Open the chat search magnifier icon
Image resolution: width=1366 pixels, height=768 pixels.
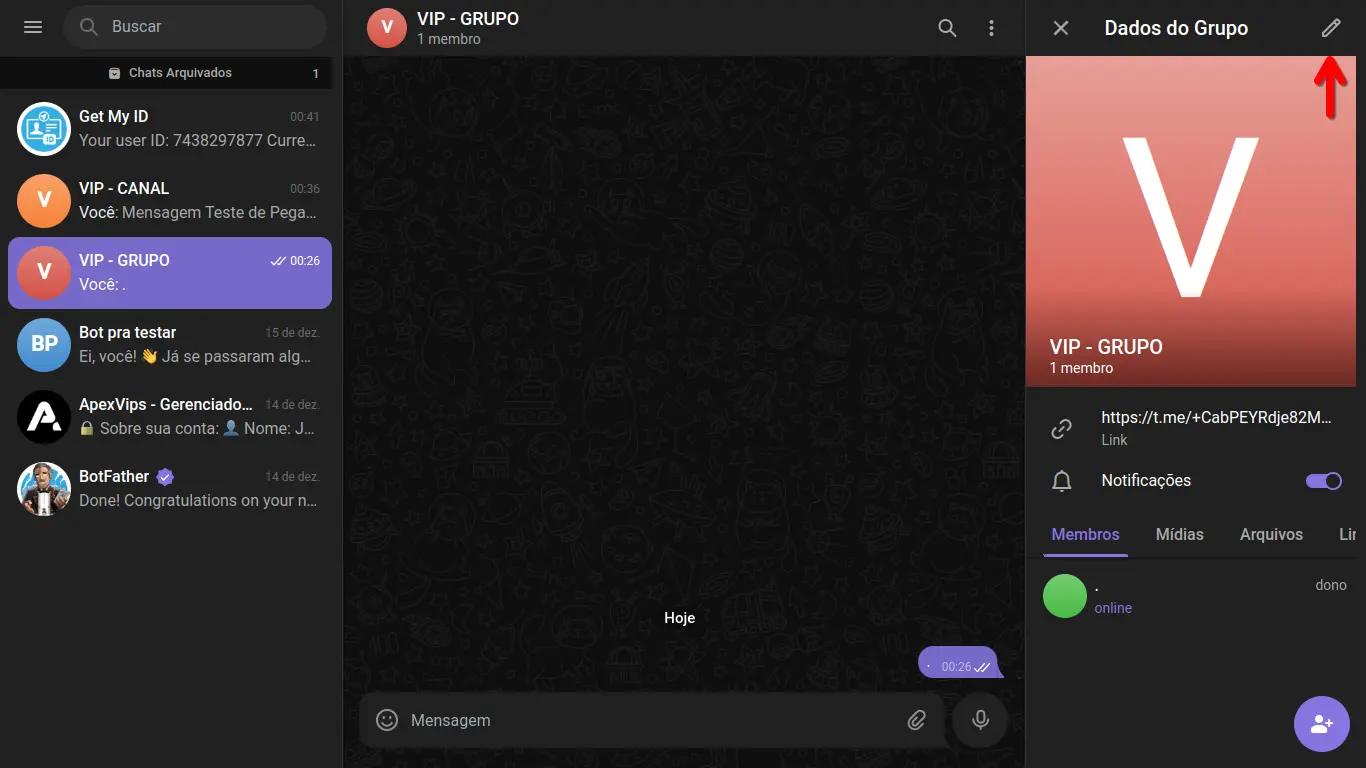coord(947,28)
